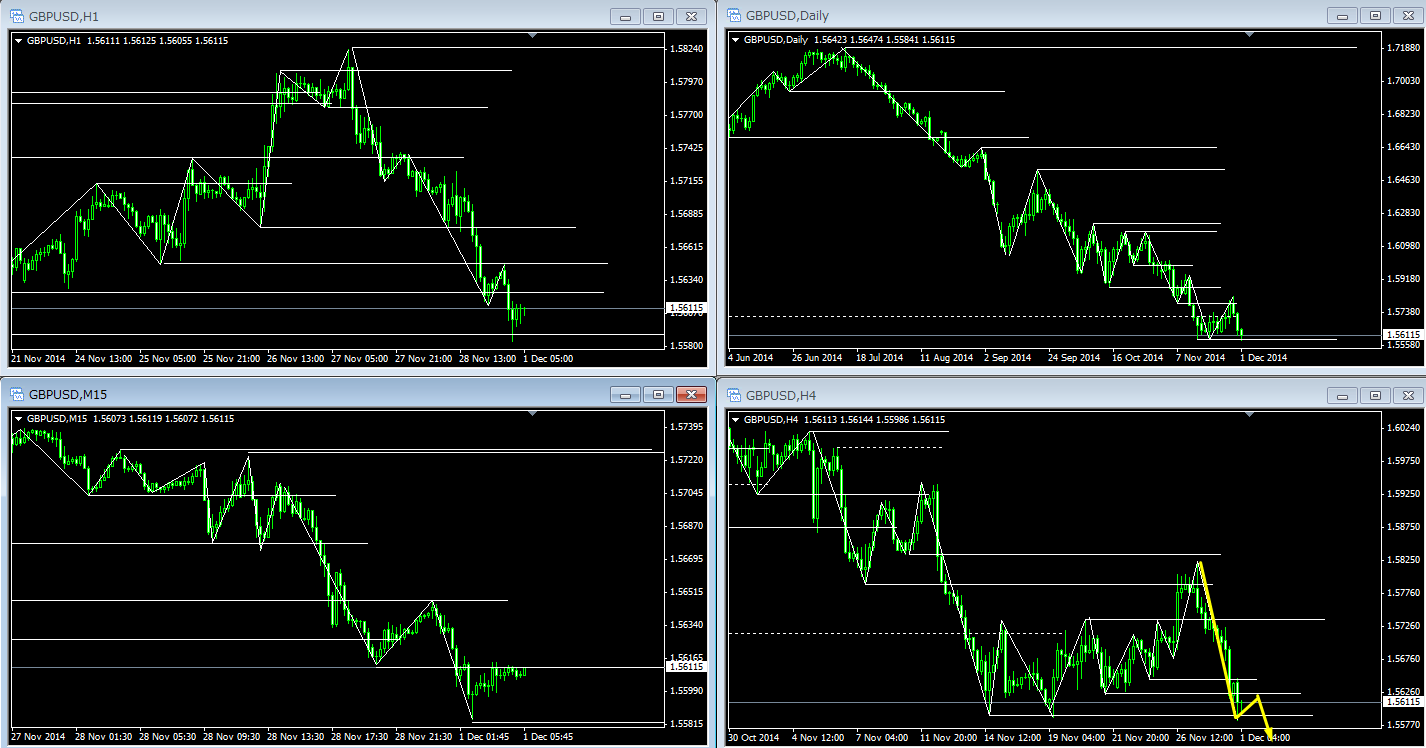Viewport: 1426px width, 748px height.
Task: Maximize the GBPUSD,H4 chart window
Action: 1376,395
